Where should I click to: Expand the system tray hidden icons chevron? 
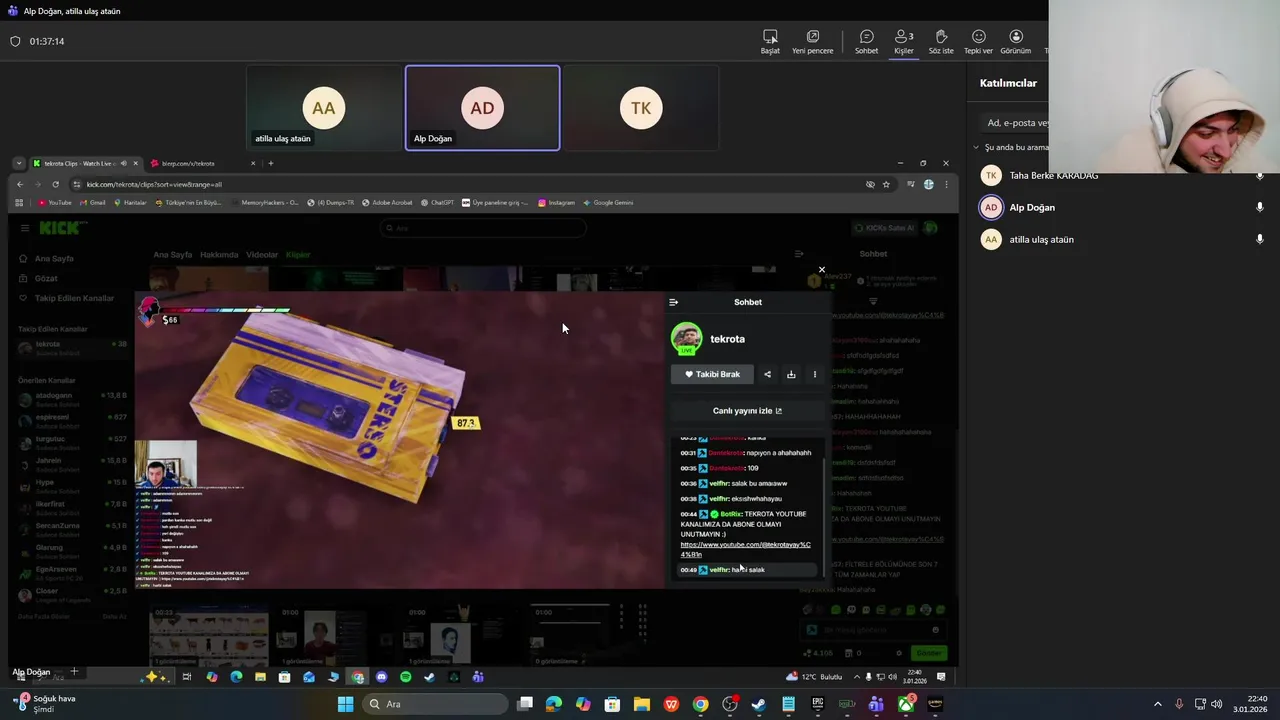pos(1158,704)
